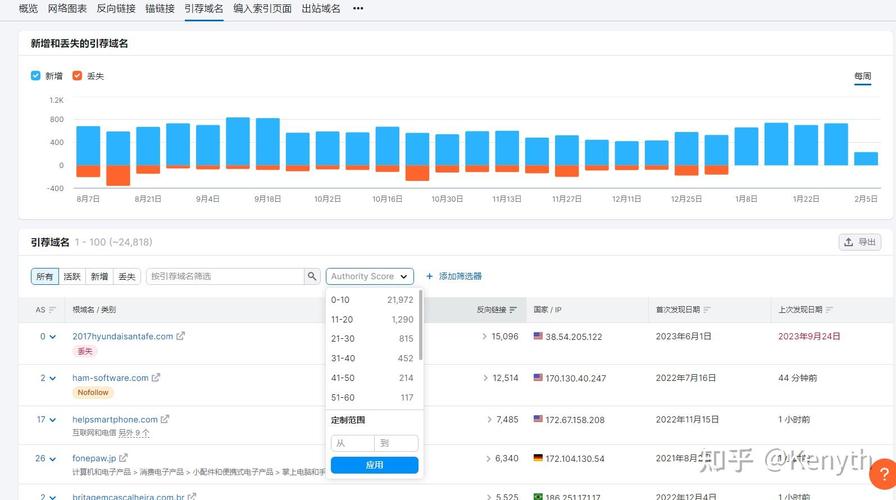Open the ham-software.com domain link
The height and width of the screenshot is (500, 896).
(110, 378)
